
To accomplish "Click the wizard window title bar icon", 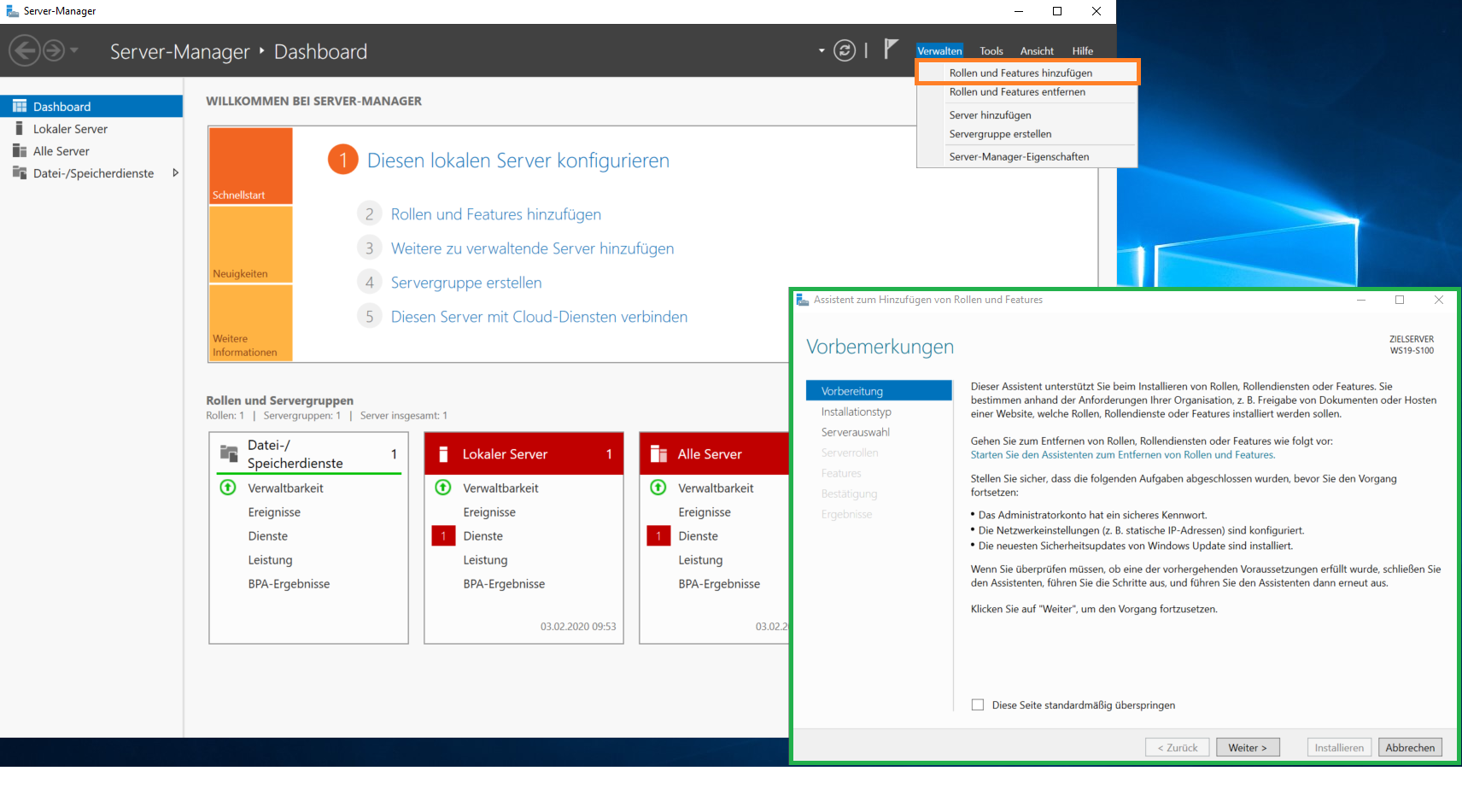I will click(x=803, y=300).
